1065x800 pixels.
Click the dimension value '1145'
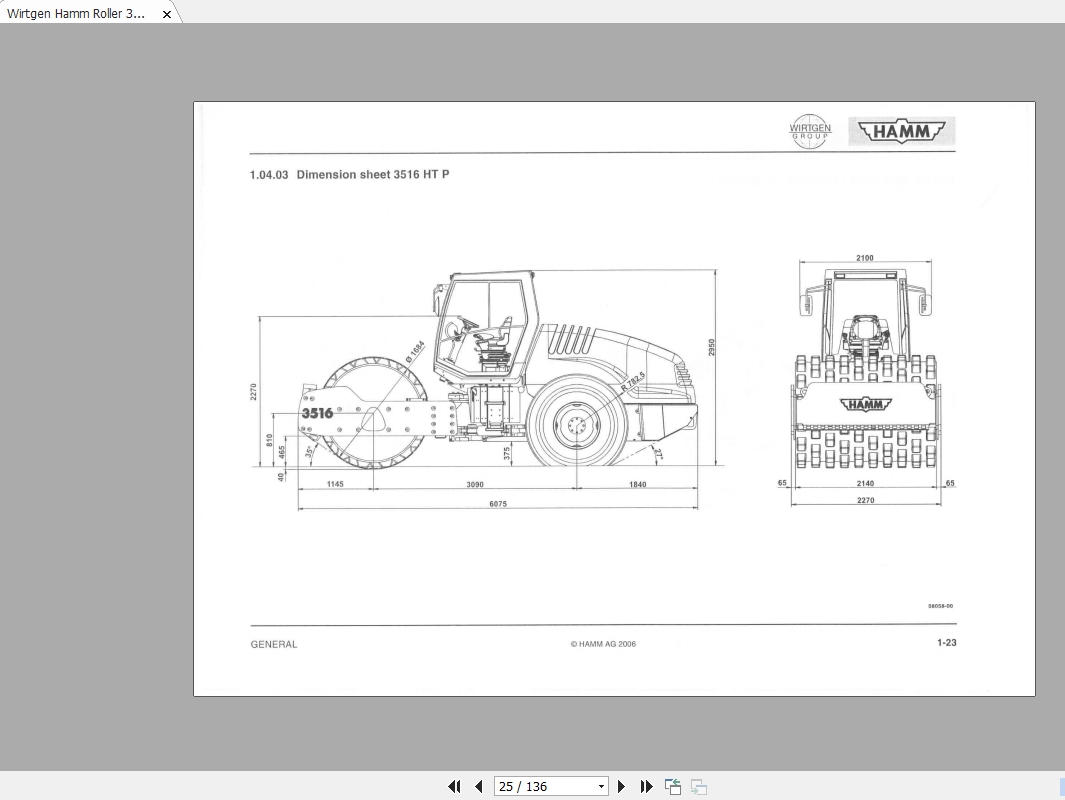coord(335,484)
